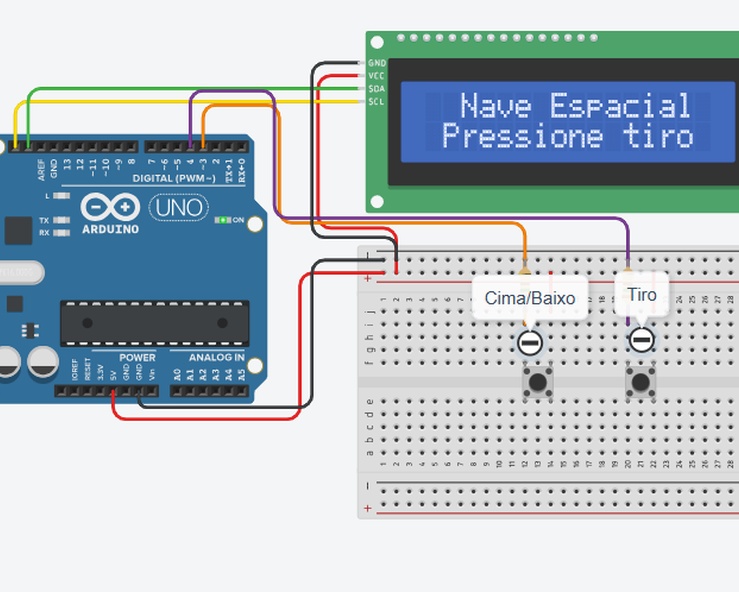
Task: Click the minus icon under Cima/Baixo label
Action: pos(530,343)
